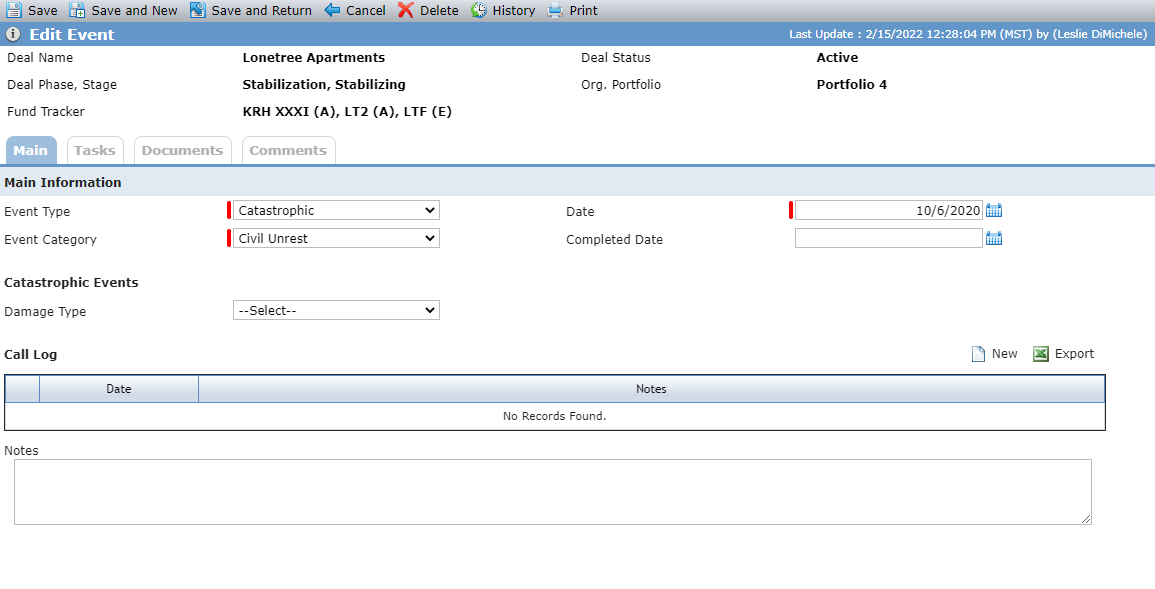Open calendar picker for Date field
Image resolution: width=1155 pixels, height=589 pixels.
tap(994, 211)
